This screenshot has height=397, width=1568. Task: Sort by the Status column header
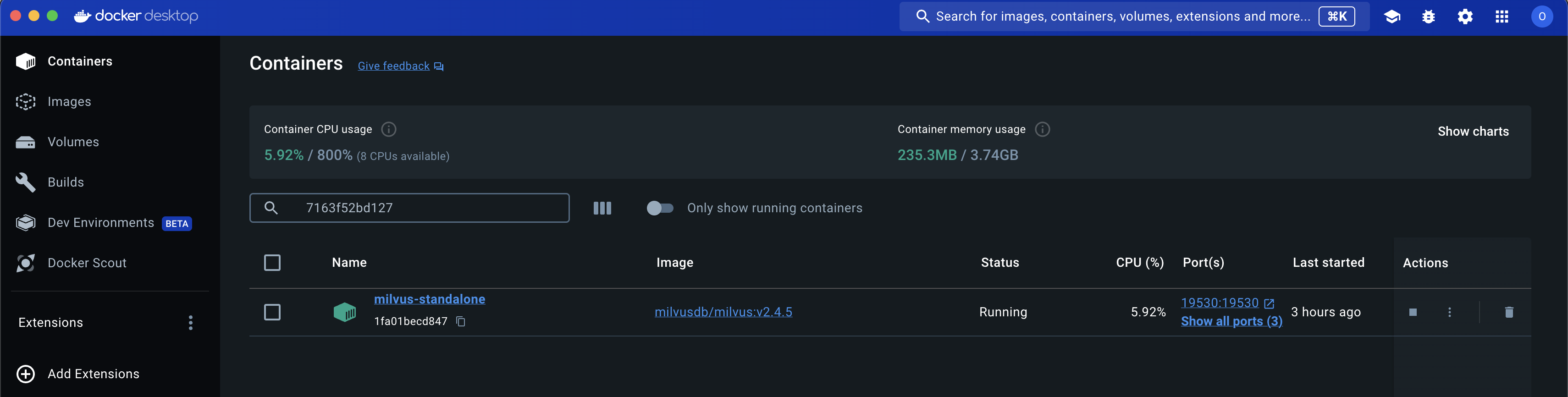tap(999, 262)
